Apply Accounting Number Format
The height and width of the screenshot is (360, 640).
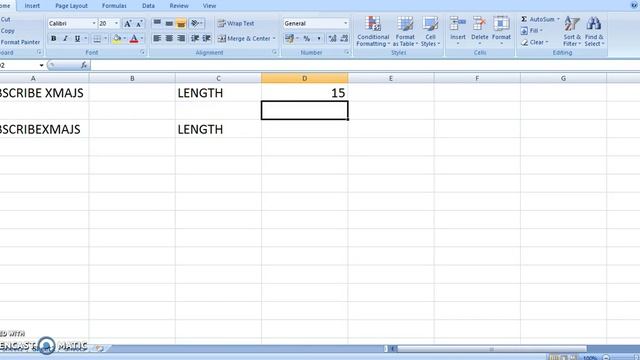pos(289,39)
